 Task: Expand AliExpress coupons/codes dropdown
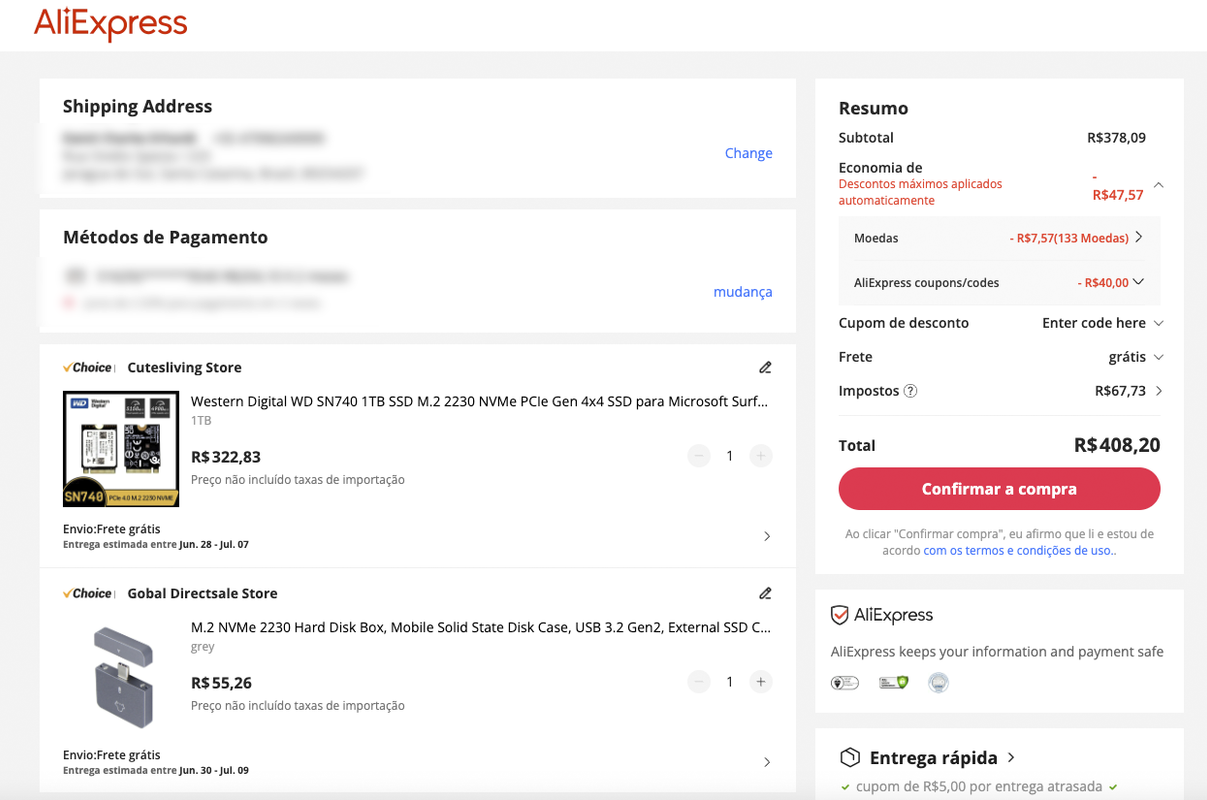tap(1138, 283)
